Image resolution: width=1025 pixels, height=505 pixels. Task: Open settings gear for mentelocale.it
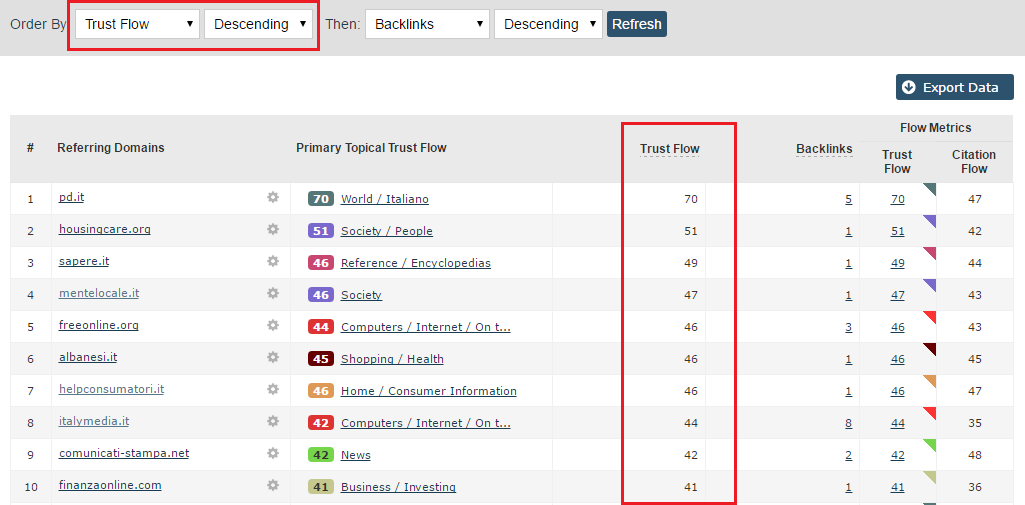[x=273, y=293]
